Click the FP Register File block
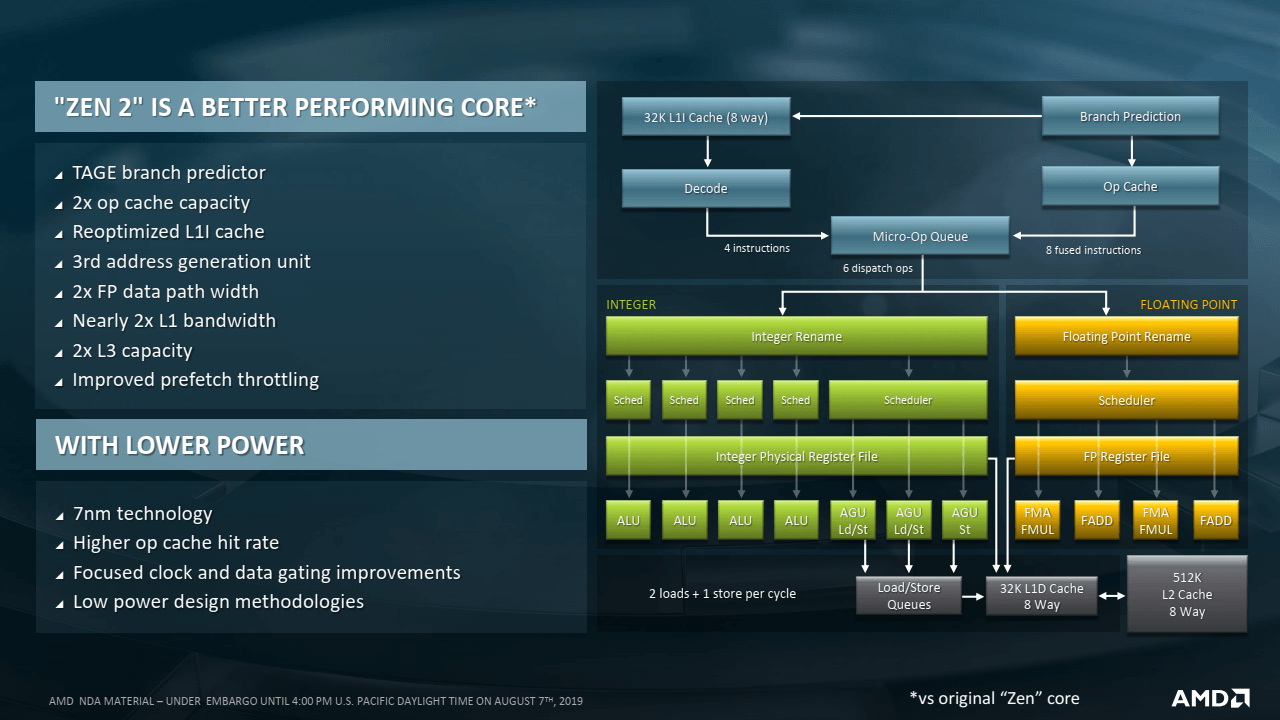This screenshot has height=720, width=1280. click(1126, 456)
